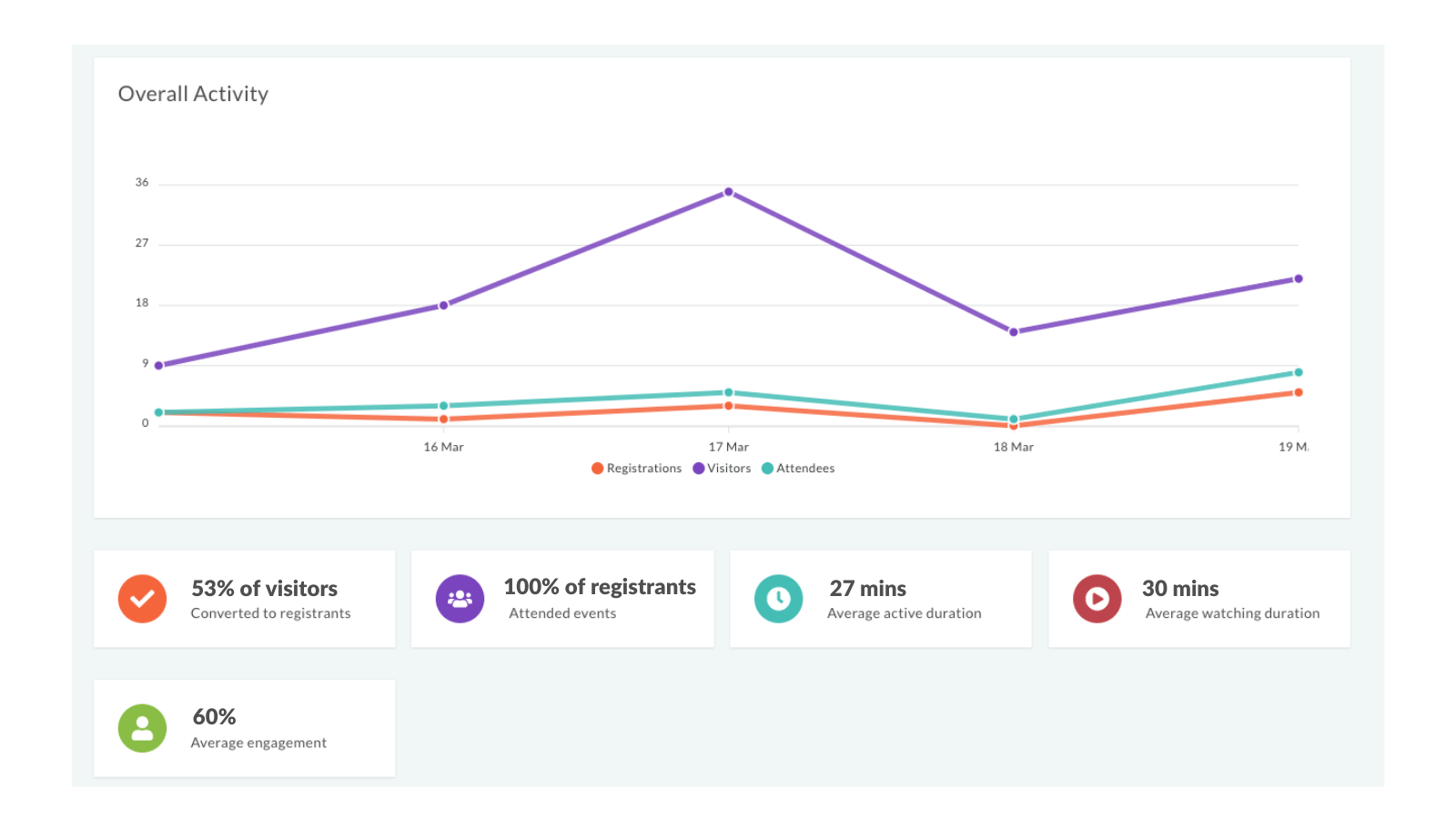
Task: Click the teal Attendees legend dot
Action: [769, 468]
